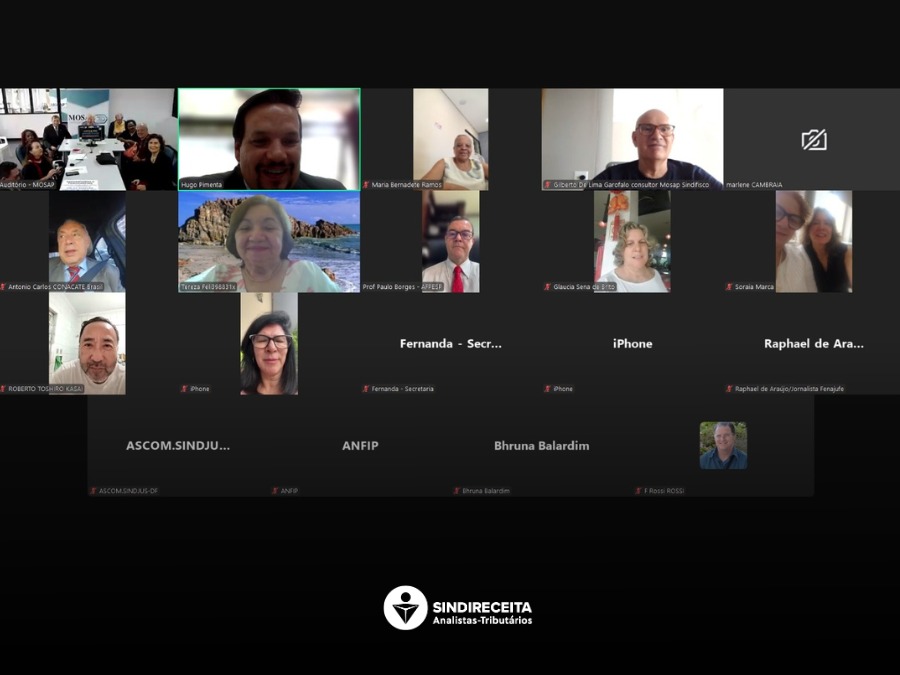900x675 pixels.
Task: Click F Rossi's small profile picture
Action: click(x=722, y=445)
